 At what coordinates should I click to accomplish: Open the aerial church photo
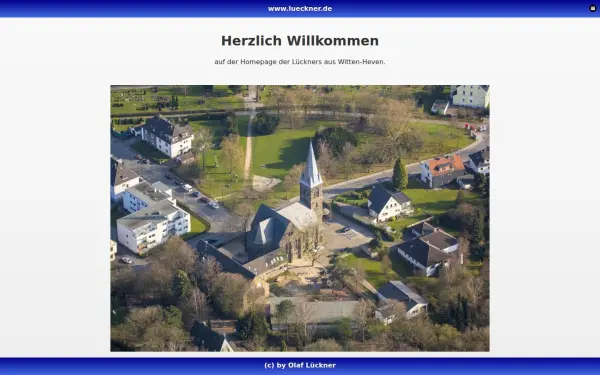point(300,218)
